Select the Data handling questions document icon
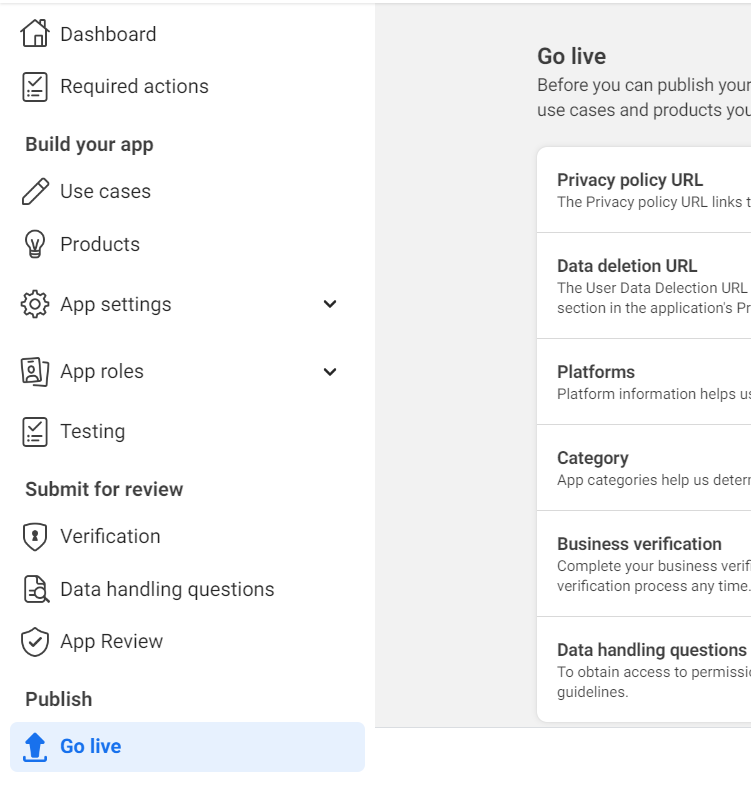 tap(34, 589)
